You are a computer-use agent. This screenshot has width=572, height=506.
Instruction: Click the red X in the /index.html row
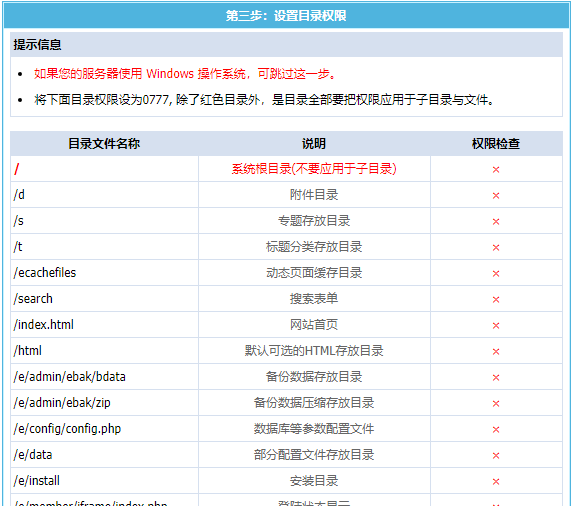(x=496, y=325)
